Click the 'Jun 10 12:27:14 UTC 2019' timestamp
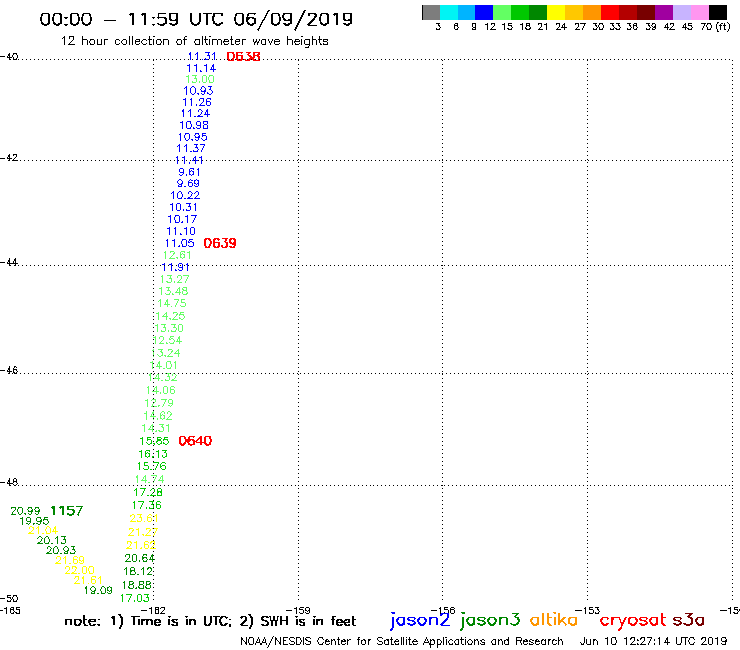The width and height of the screenshot is (740, 650). click(x=654, y=641)
